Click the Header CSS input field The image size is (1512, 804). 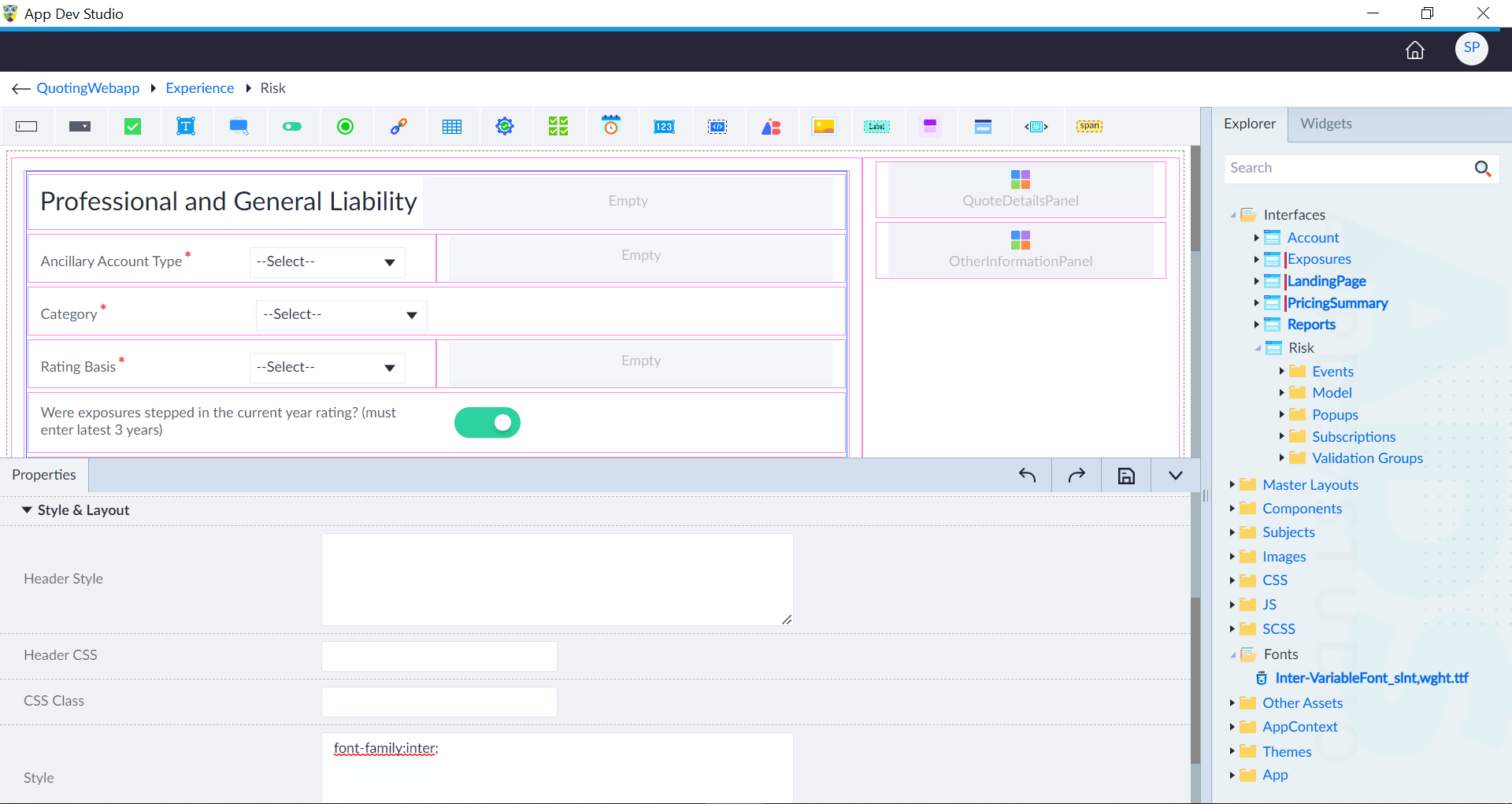click(439, 656)
